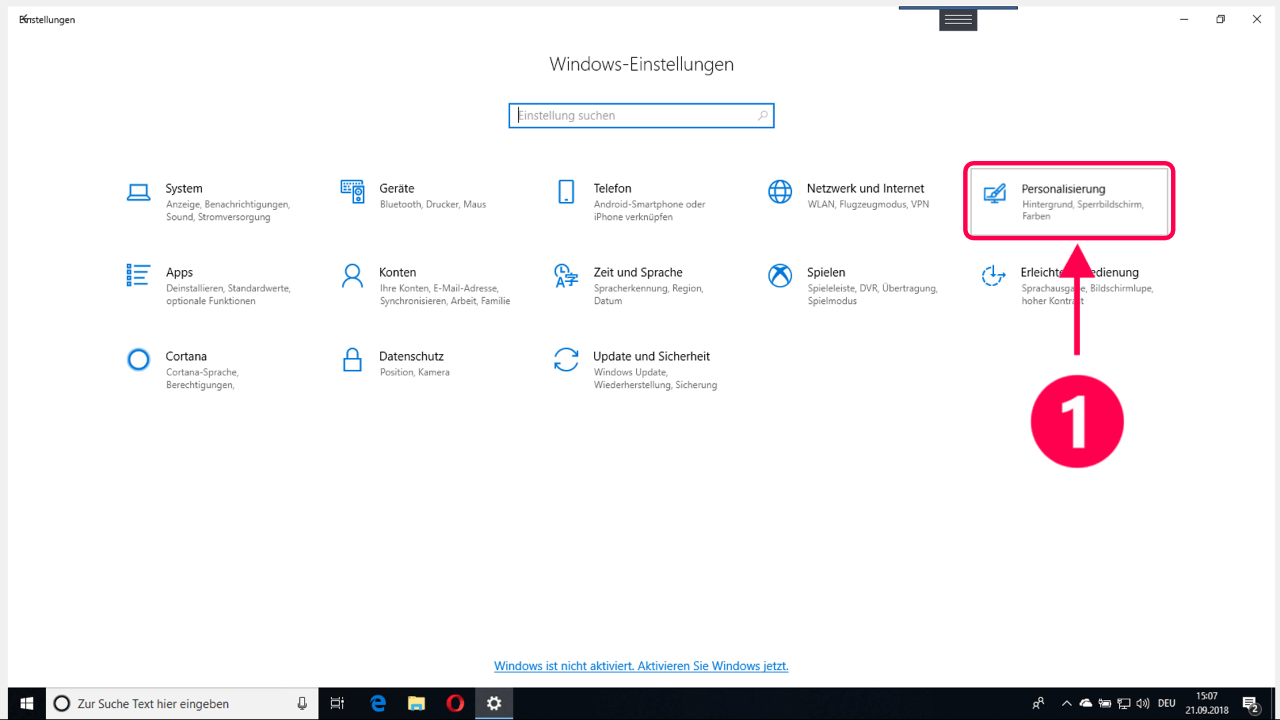The image size is (1280, 720).
Task: Launch Microsoft Edge from the taskbar
Action: (x=378, y=704)
